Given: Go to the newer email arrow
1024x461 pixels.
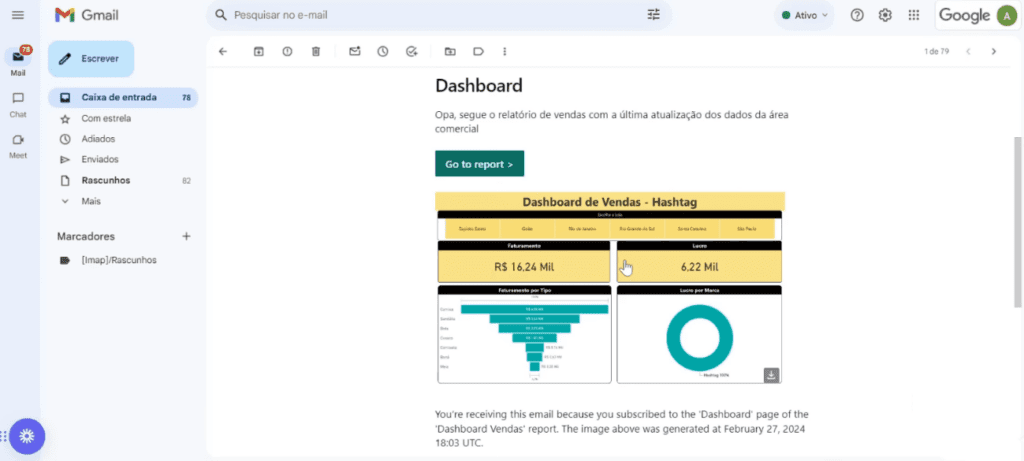Looking at the screenshot, I should pyautogui.click(x=968, y=52).
